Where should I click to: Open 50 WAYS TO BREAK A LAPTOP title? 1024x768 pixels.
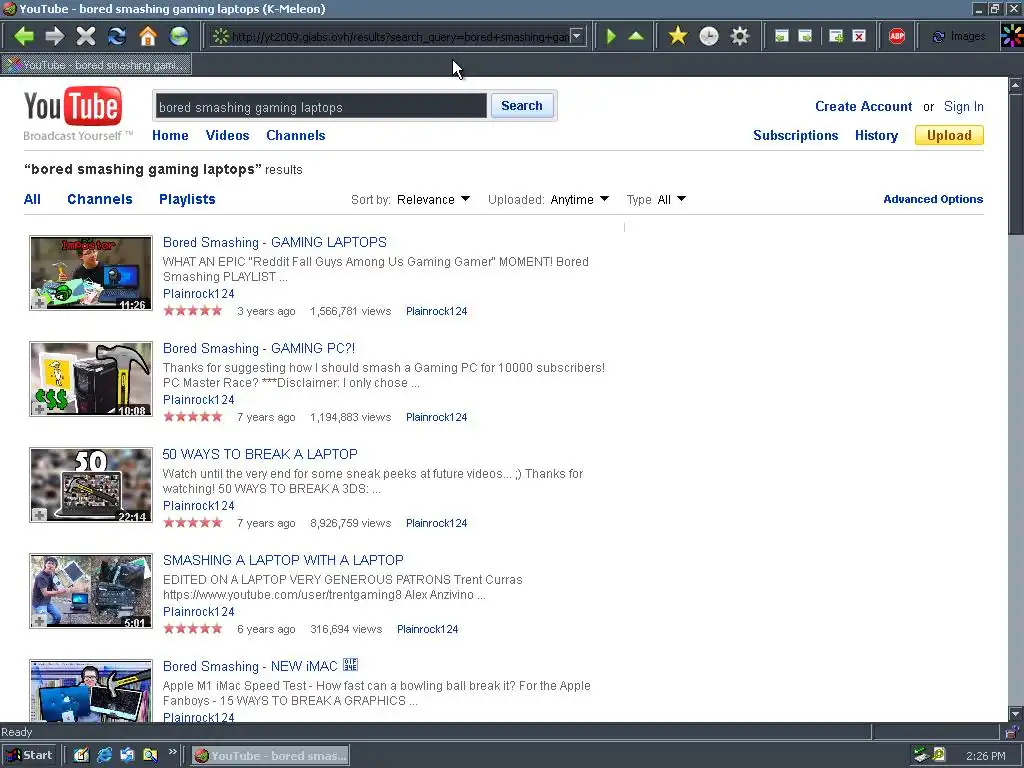(x=260, y=454)
